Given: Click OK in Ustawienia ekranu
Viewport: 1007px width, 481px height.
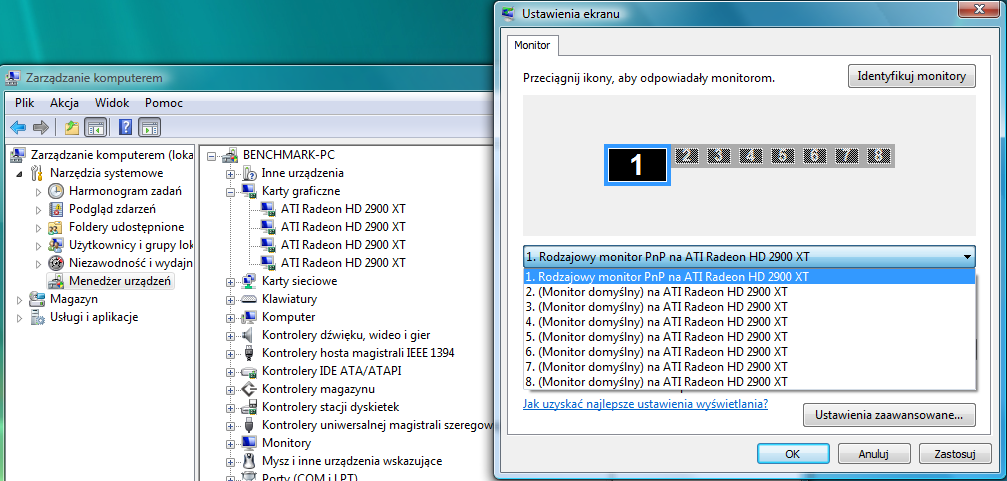Looking at the screenshot, I should coord(792,453).
